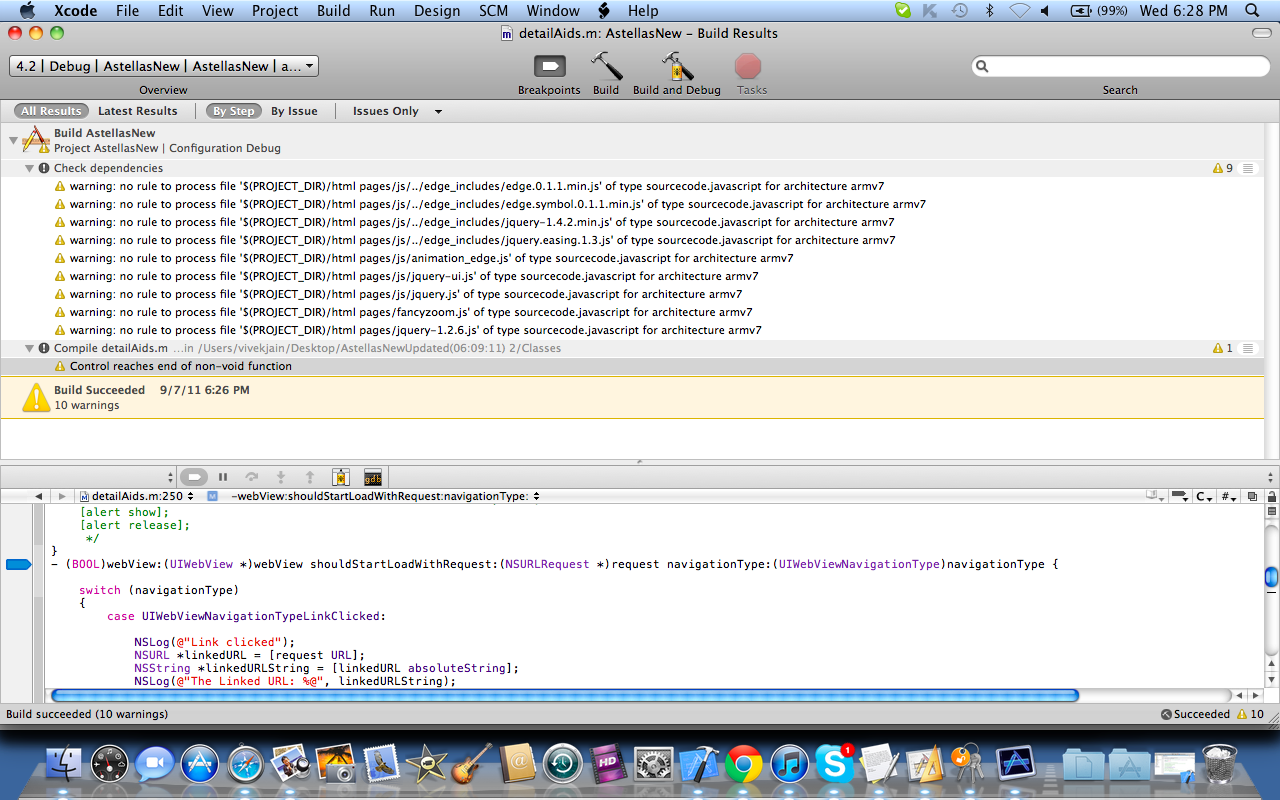Open the gdb console icon
Image resolution: width=1280 pixels, height=800 pixels.
pos(373,477)
